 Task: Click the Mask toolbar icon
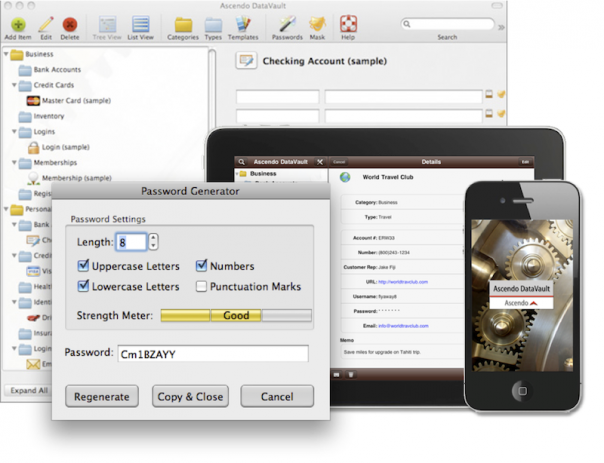317,24
